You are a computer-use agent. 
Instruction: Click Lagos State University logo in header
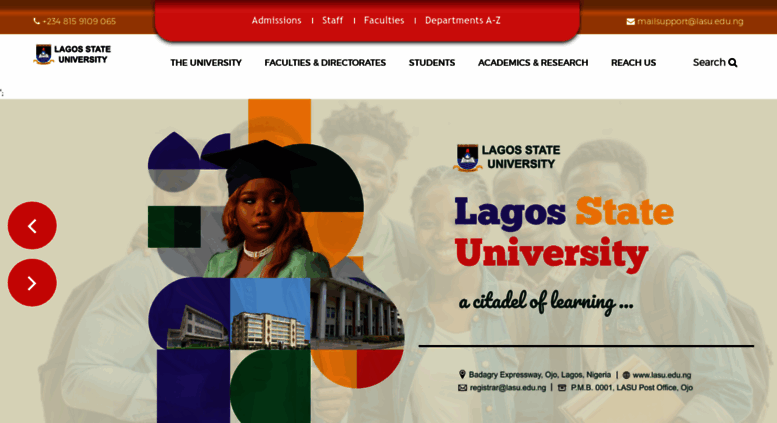coord(72,54)
